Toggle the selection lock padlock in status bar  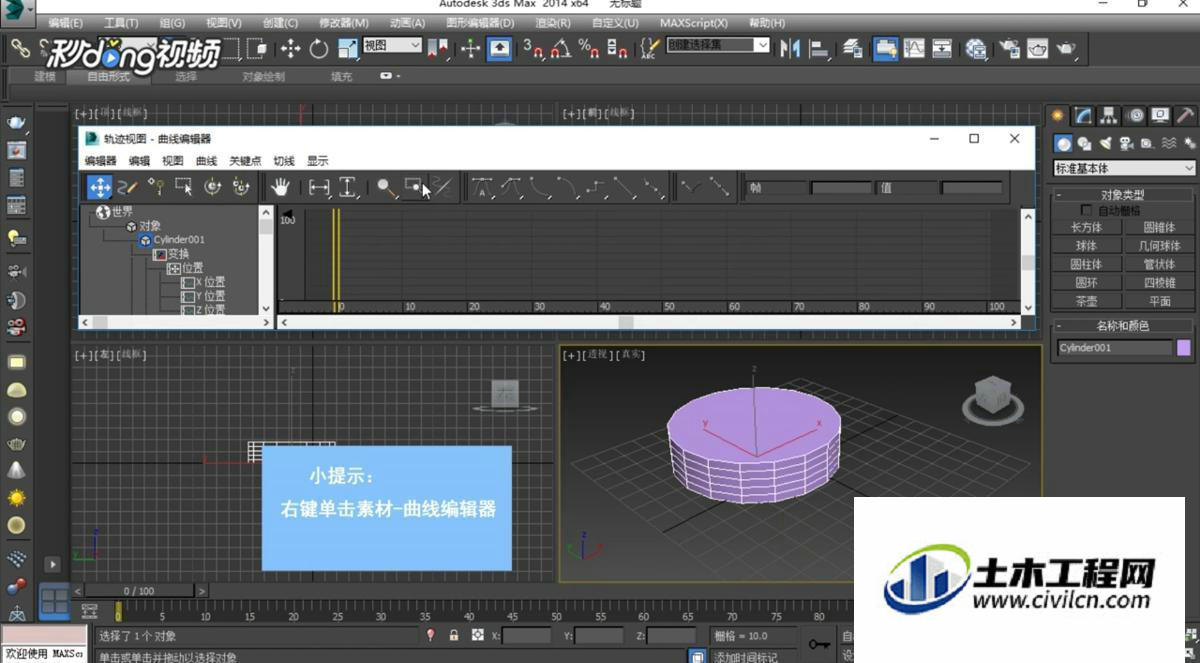point(454,635)
